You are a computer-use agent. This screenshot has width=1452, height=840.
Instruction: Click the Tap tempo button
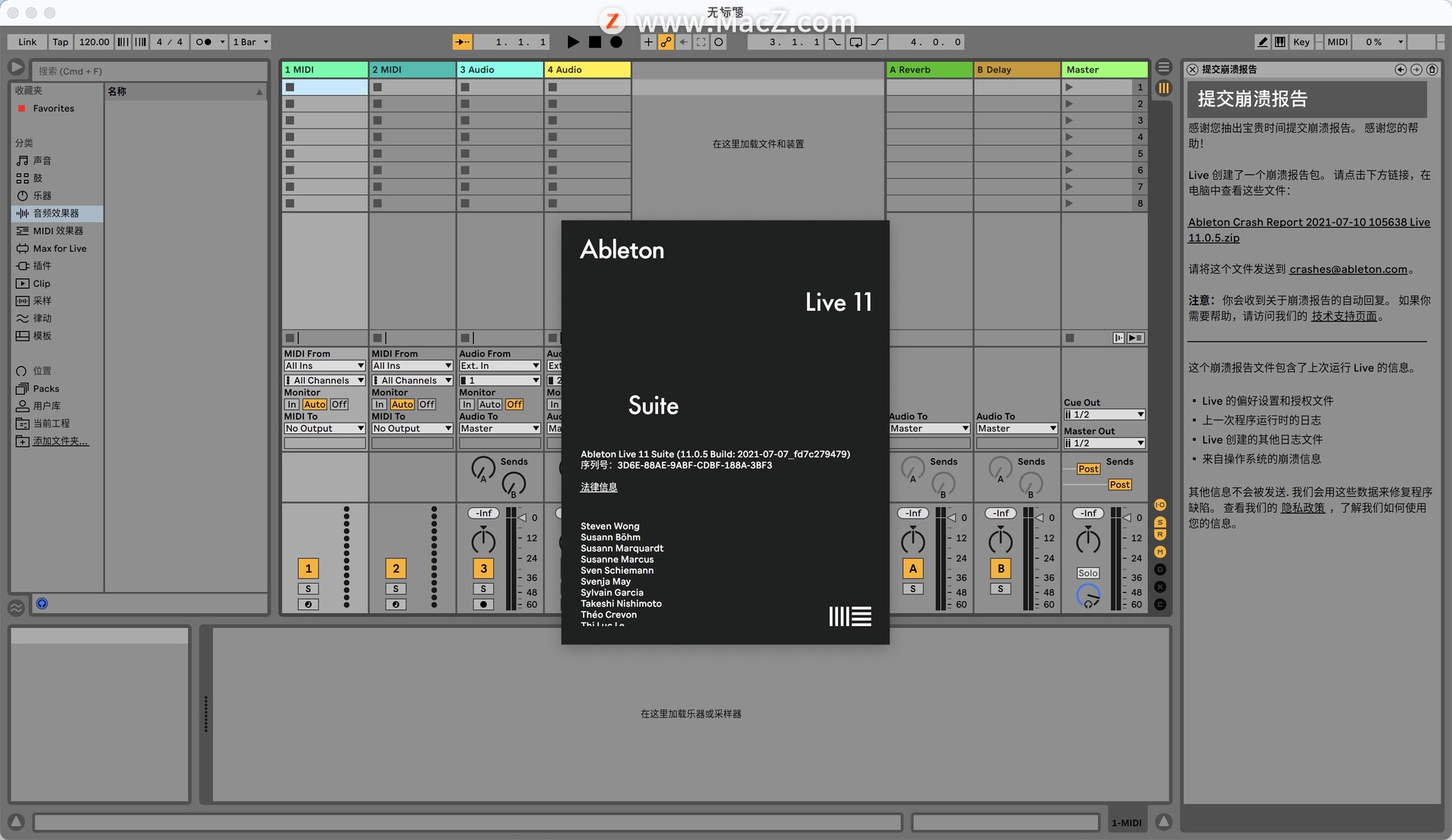click(60, 42)
